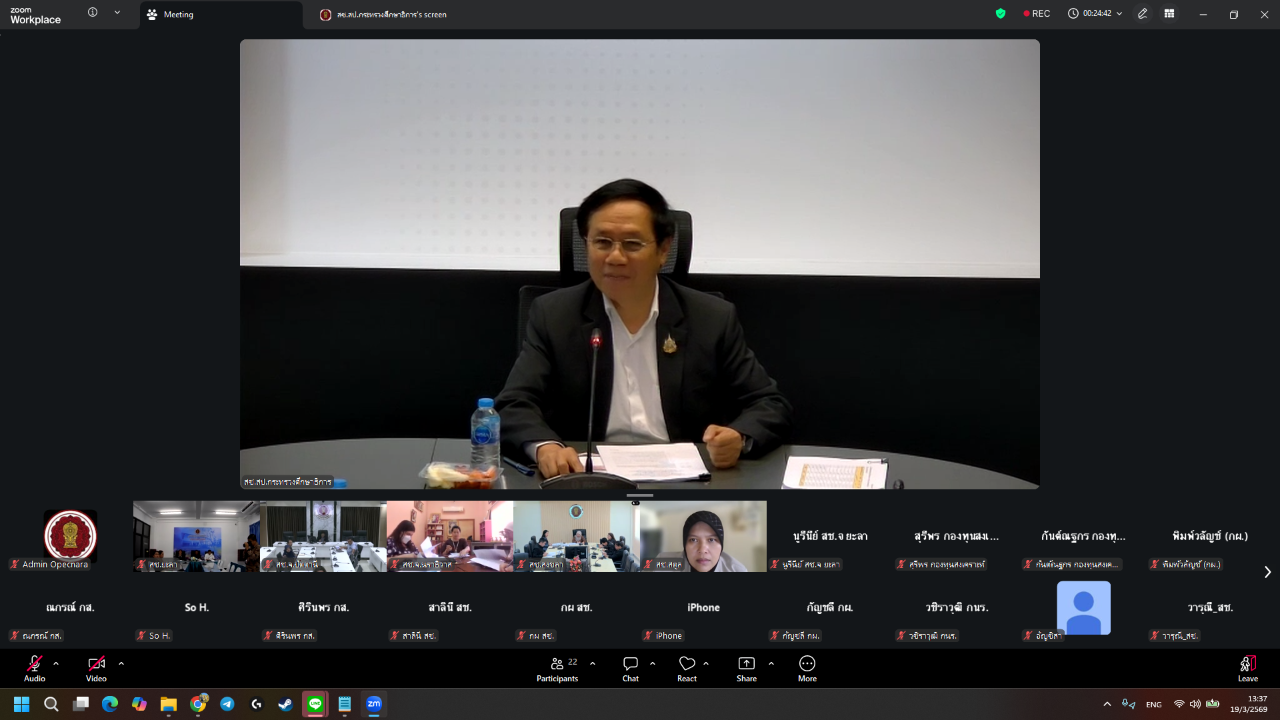The image size is (1280, 720).
Task: Expand the audio settings arrow
Action: (x=56, y=663)
